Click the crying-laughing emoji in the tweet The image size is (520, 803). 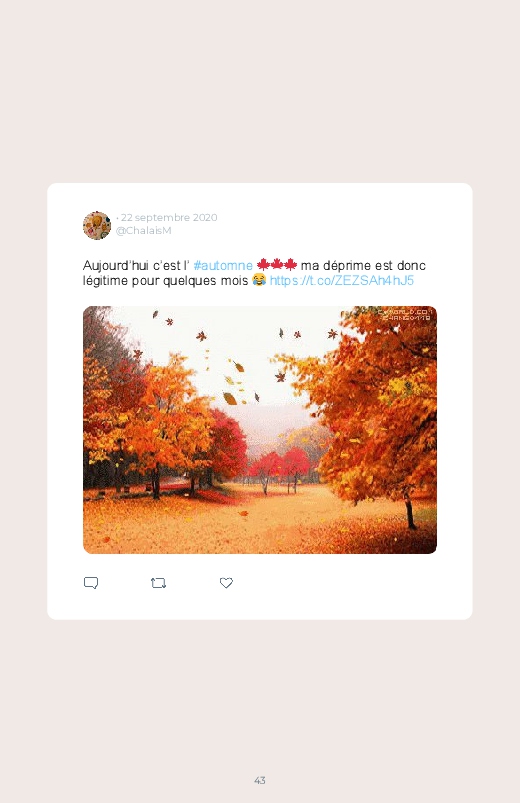click(x=259, y=280)
